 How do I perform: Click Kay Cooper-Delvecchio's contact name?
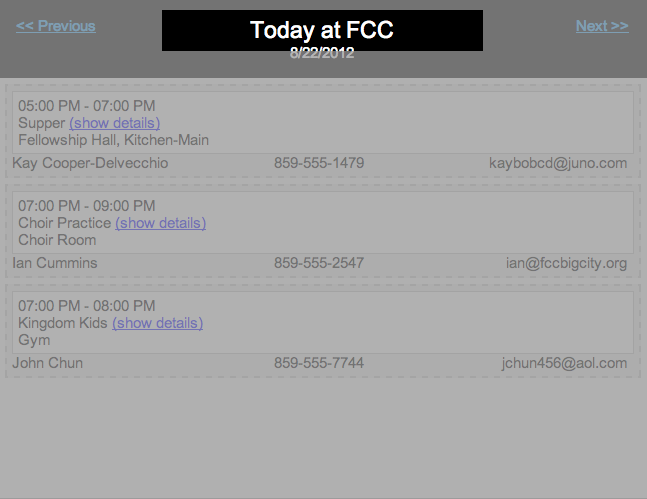(x=90, y=163)
